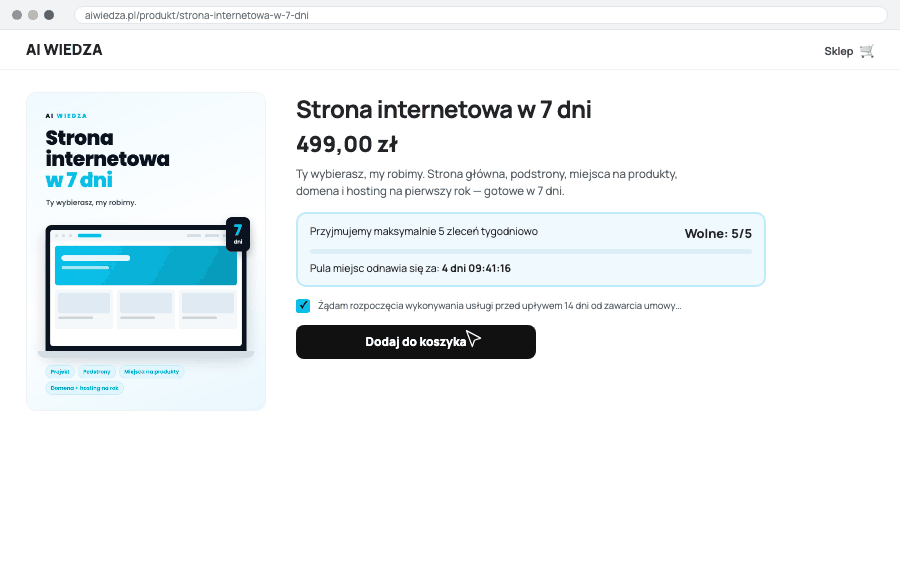
Task: Click the 7 dni badge on the laptop image
Action: coord(238,234)
